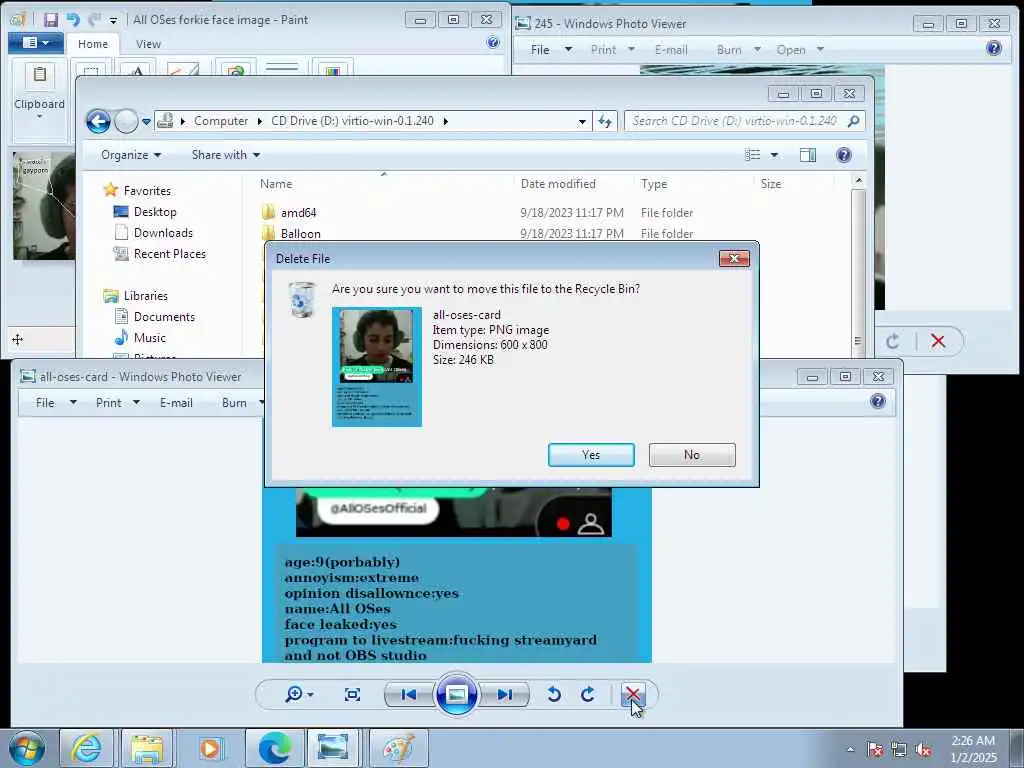The image size is (1024, 768).
Task: Toggle the preview pane in Explorer
Action: coord(808,155)
